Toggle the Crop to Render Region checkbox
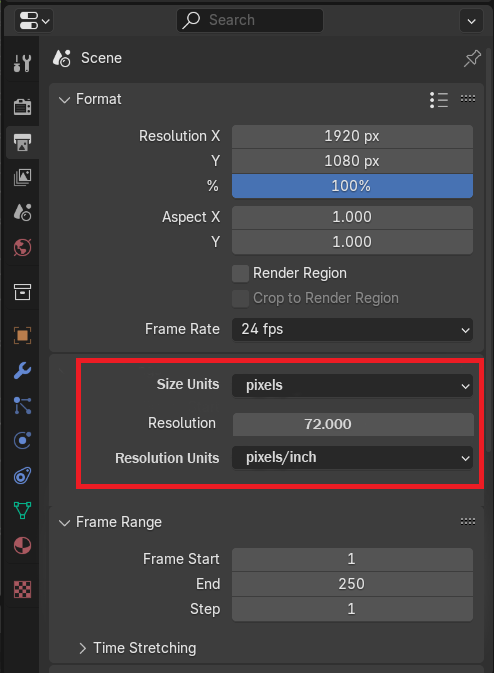This screenshot has width=494, height=673. coord(240,298)
